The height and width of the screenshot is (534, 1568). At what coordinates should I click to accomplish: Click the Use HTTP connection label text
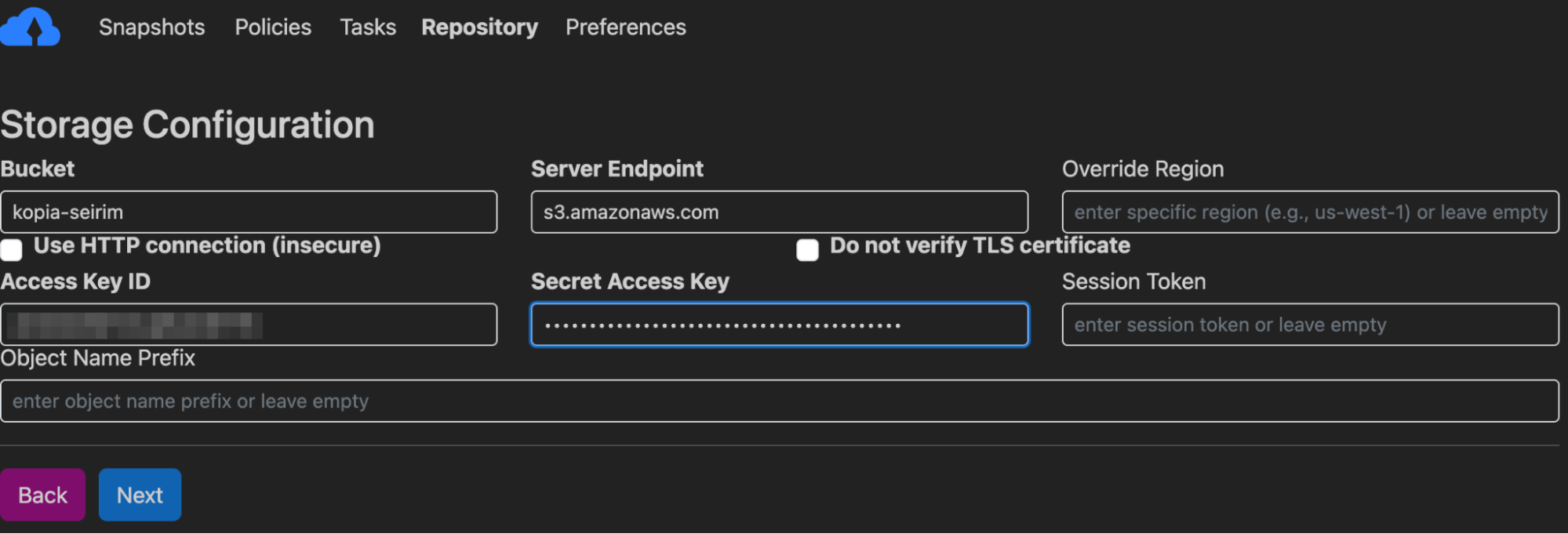[x=207, y=245]
